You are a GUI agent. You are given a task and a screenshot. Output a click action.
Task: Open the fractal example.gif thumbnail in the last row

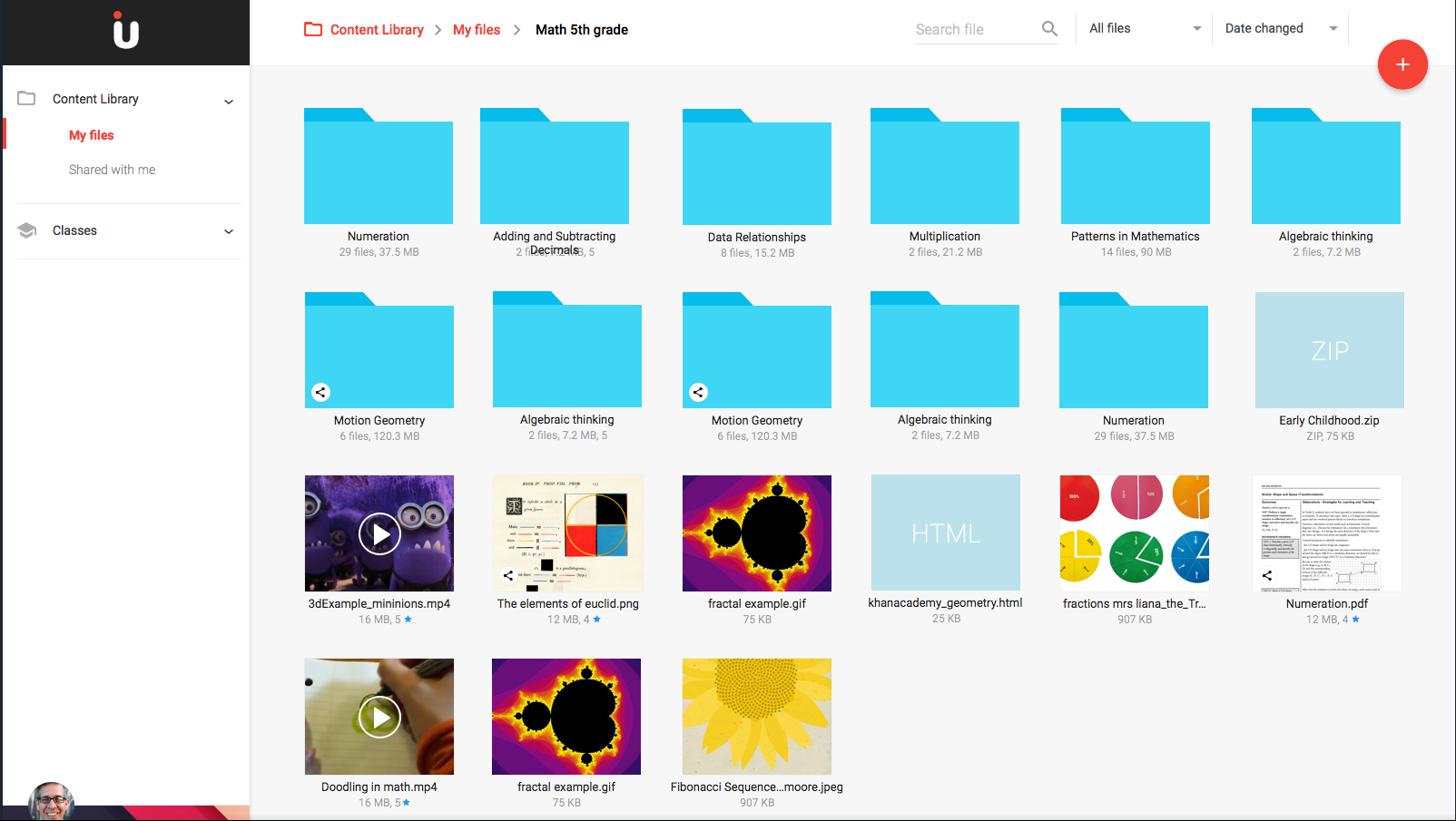pos(566,717)
